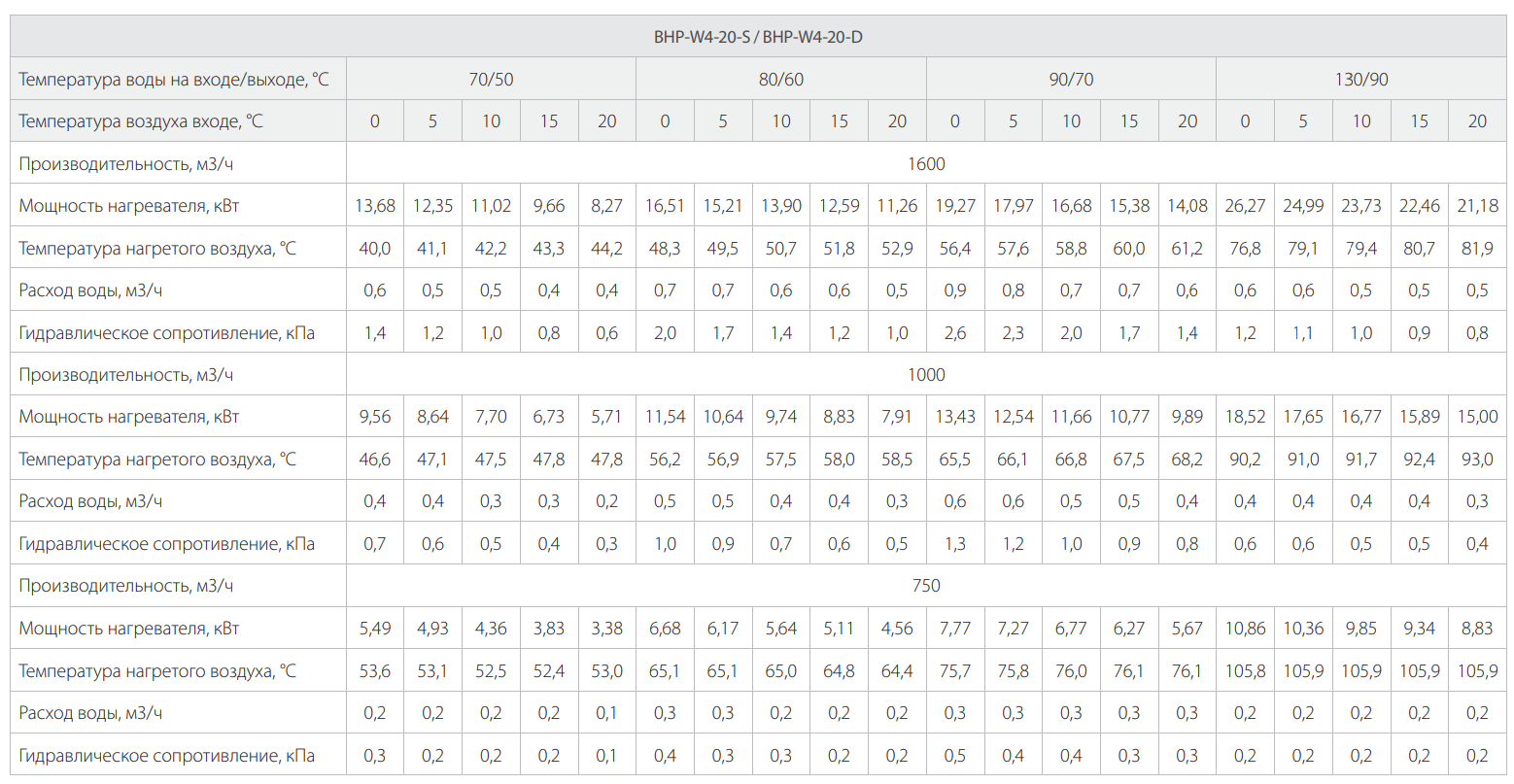Select the heater power value 21,18
1514x784 pixels.
1477,206
